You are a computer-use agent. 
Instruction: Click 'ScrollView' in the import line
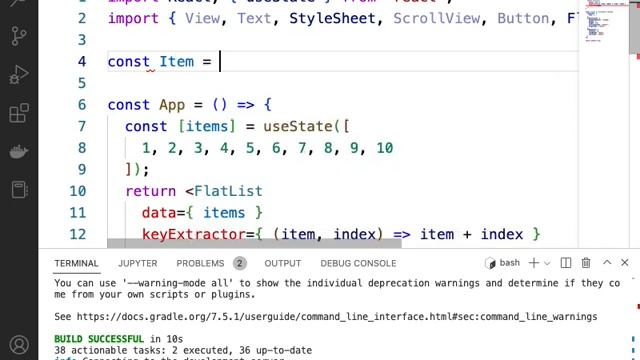click(436, 18)
